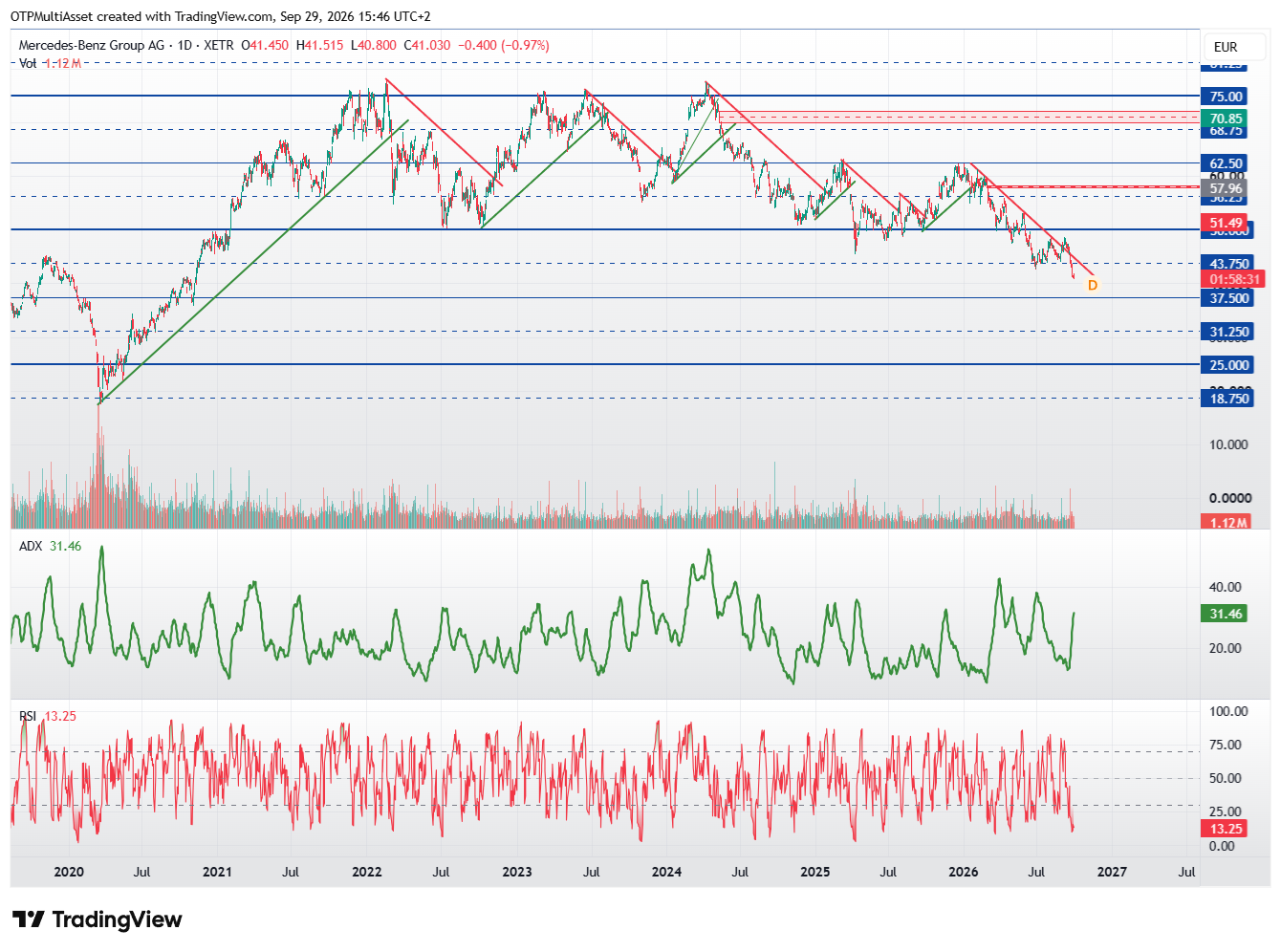This screenshot has width=1281, height=952.
Task: Click the 25.00 value on RSI scale
Action: click(1226, 811)
